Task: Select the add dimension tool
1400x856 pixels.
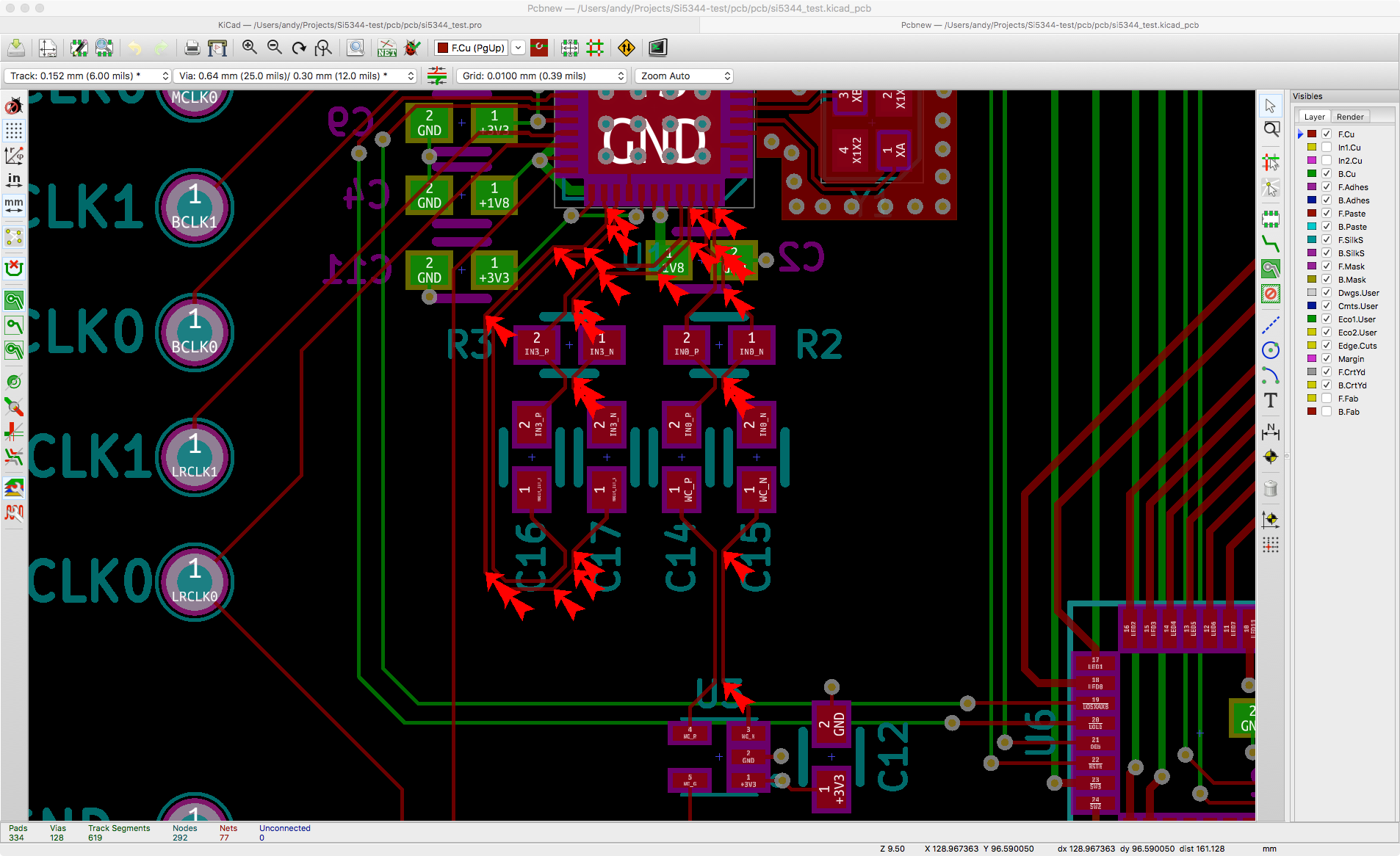Action: pyautogui.click(x=1270, y=432)
